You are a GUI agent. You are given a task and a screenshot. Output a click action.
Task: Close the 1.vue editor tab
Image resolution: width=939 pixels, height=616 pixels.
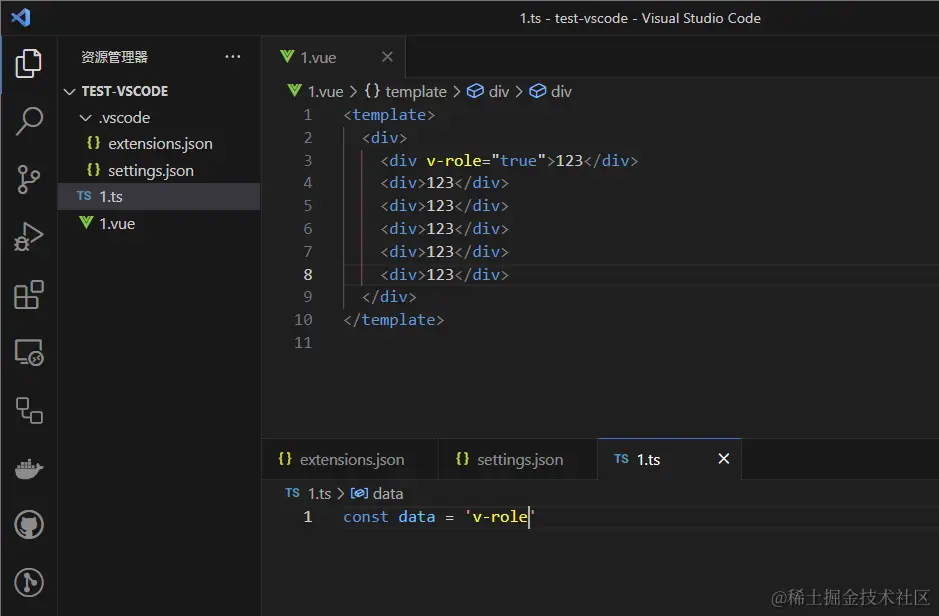(387, 57)
